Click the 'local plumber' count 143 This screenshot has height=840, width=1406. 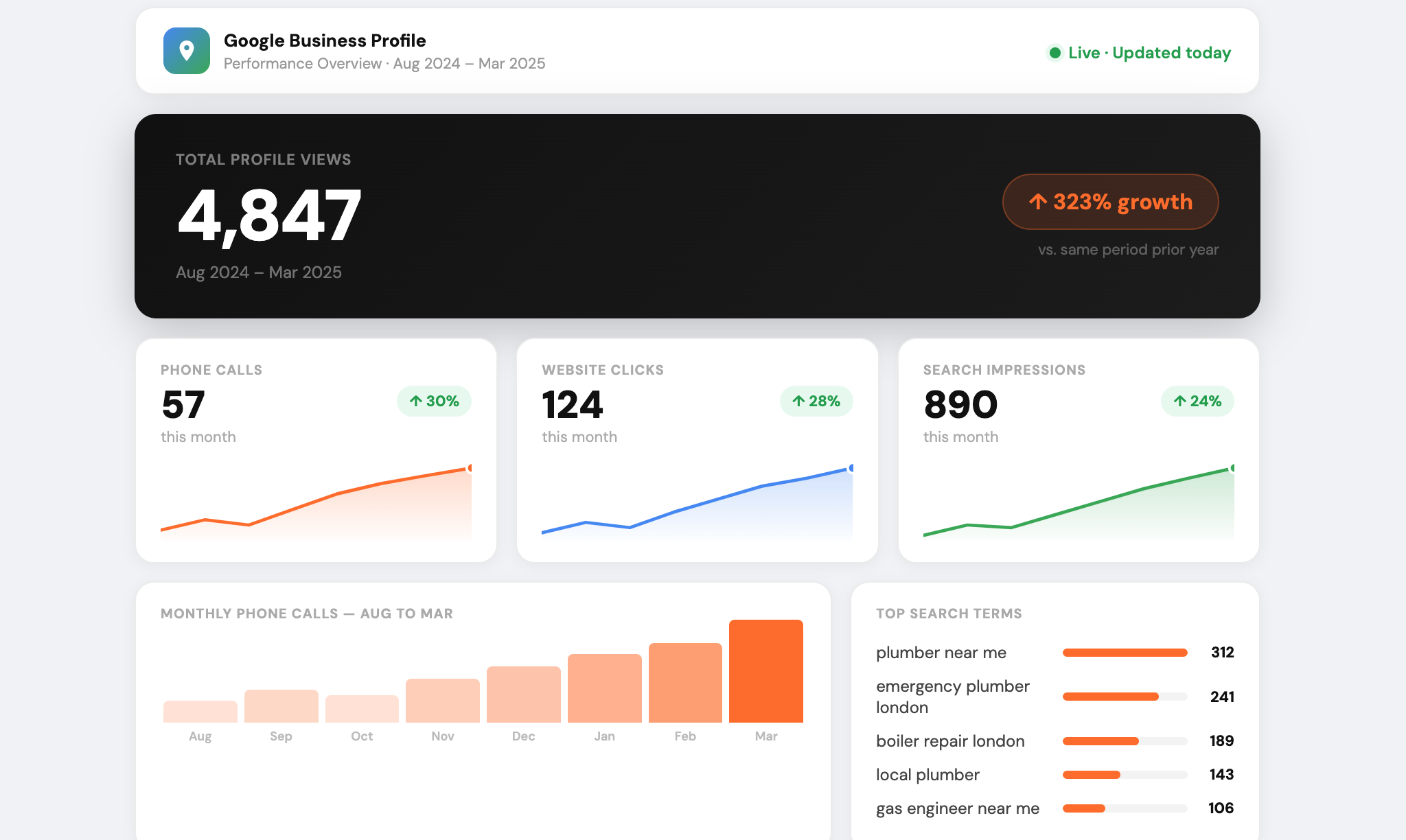1221,775
